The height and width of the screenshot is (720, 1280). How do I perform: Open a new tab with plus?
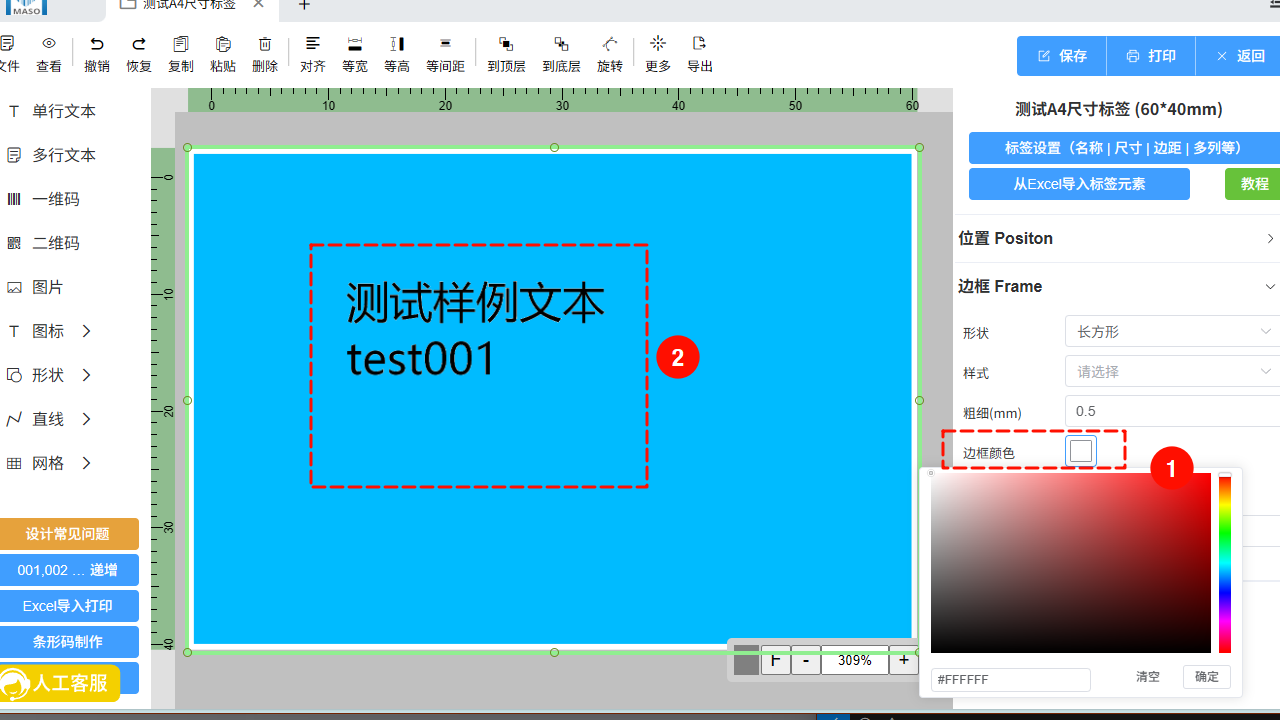coord(304,5)
